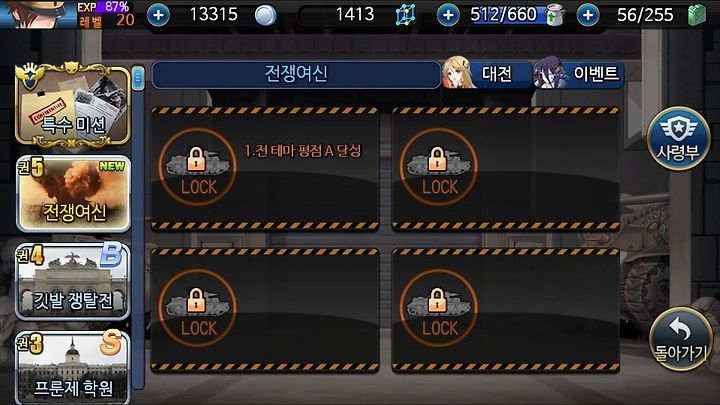Open the commander avatar portrait
The height and width of the screenshot is (405, 720).
38,14
